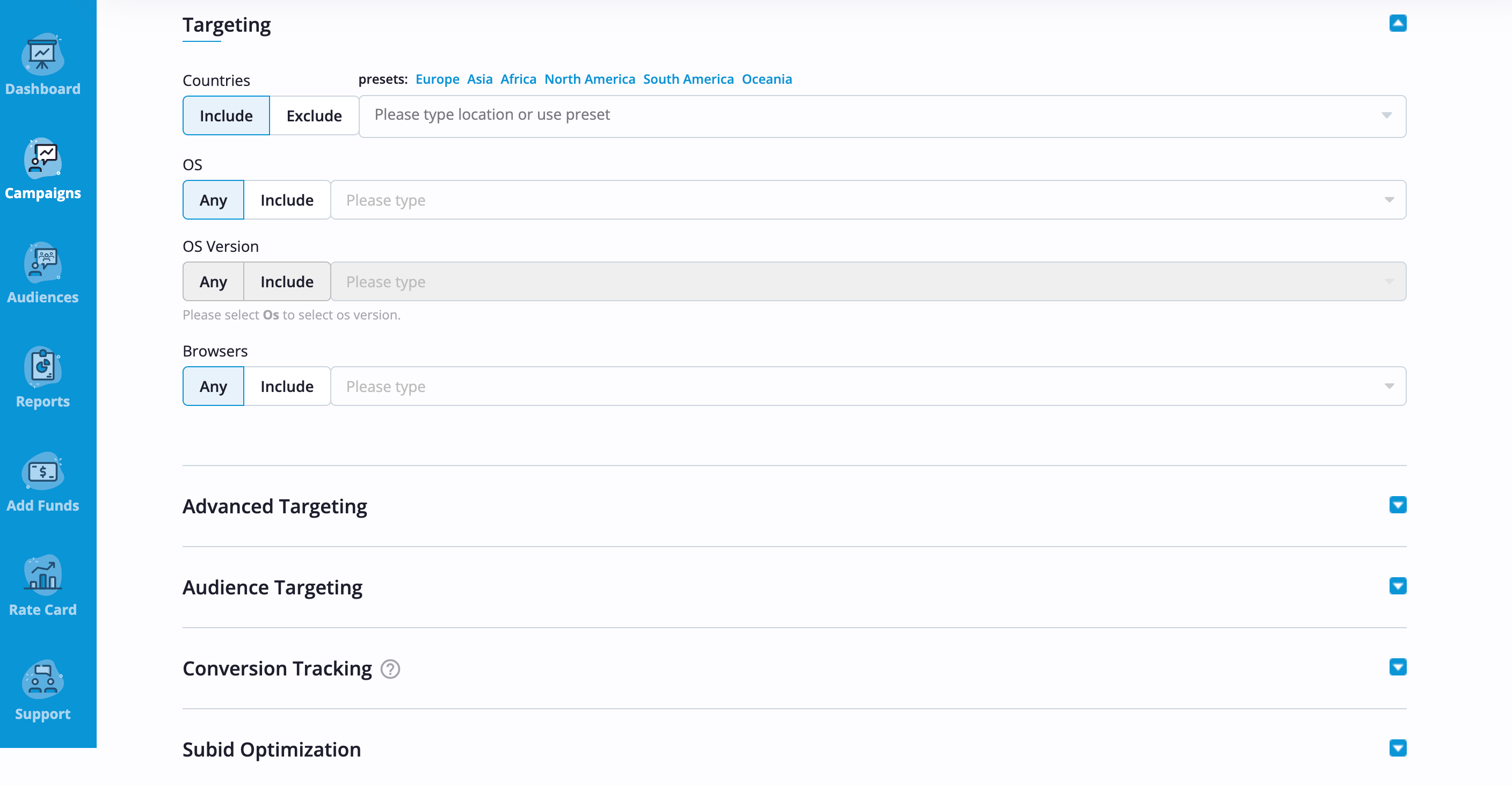Image resolution: width=1512 pixels, height=785 pixels.
Task: Click the OS 'Please type' field
Action: point(868,200)
